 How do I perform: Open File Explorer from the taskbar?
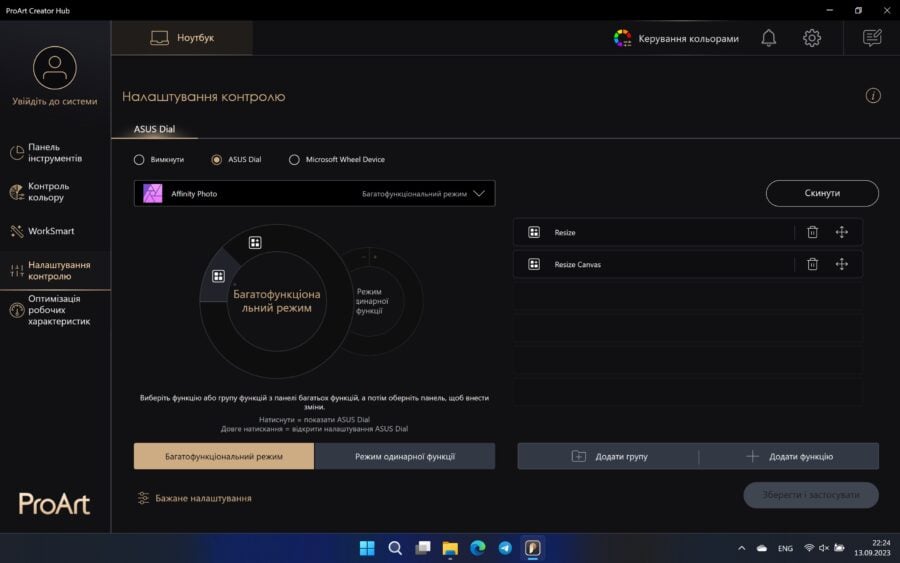pos(450,548)
